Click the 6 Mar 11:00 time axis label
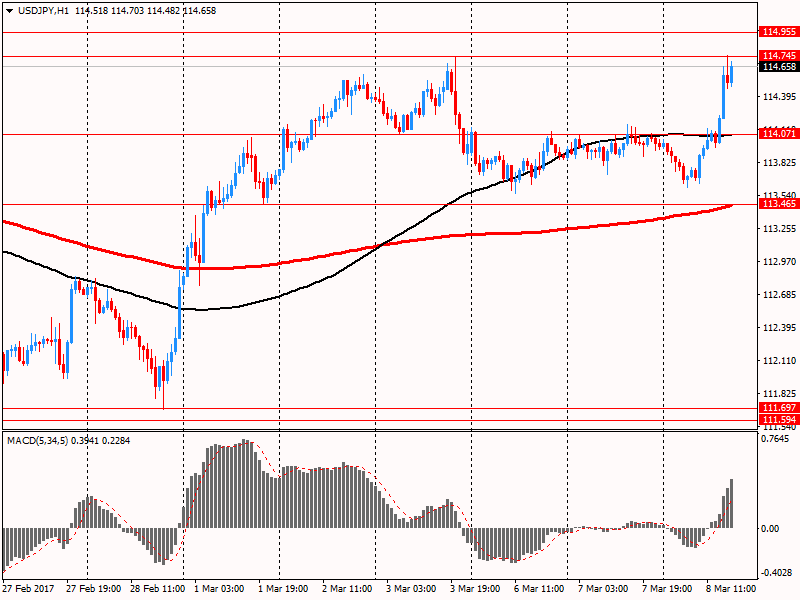Viewport: 800px width, 600px height. pos(539,588)
